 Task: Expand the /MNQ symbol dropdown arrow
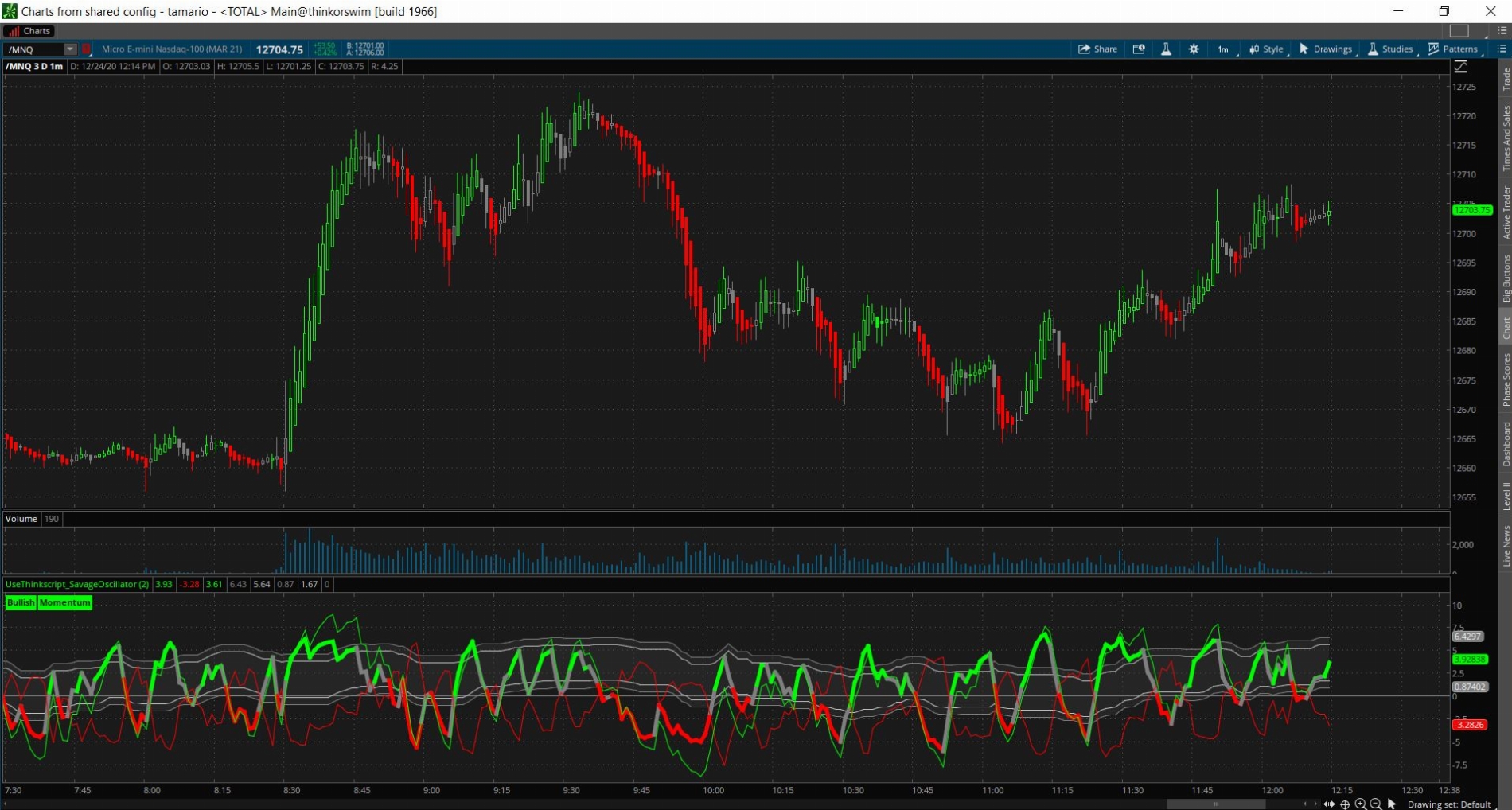pos(70,49)
